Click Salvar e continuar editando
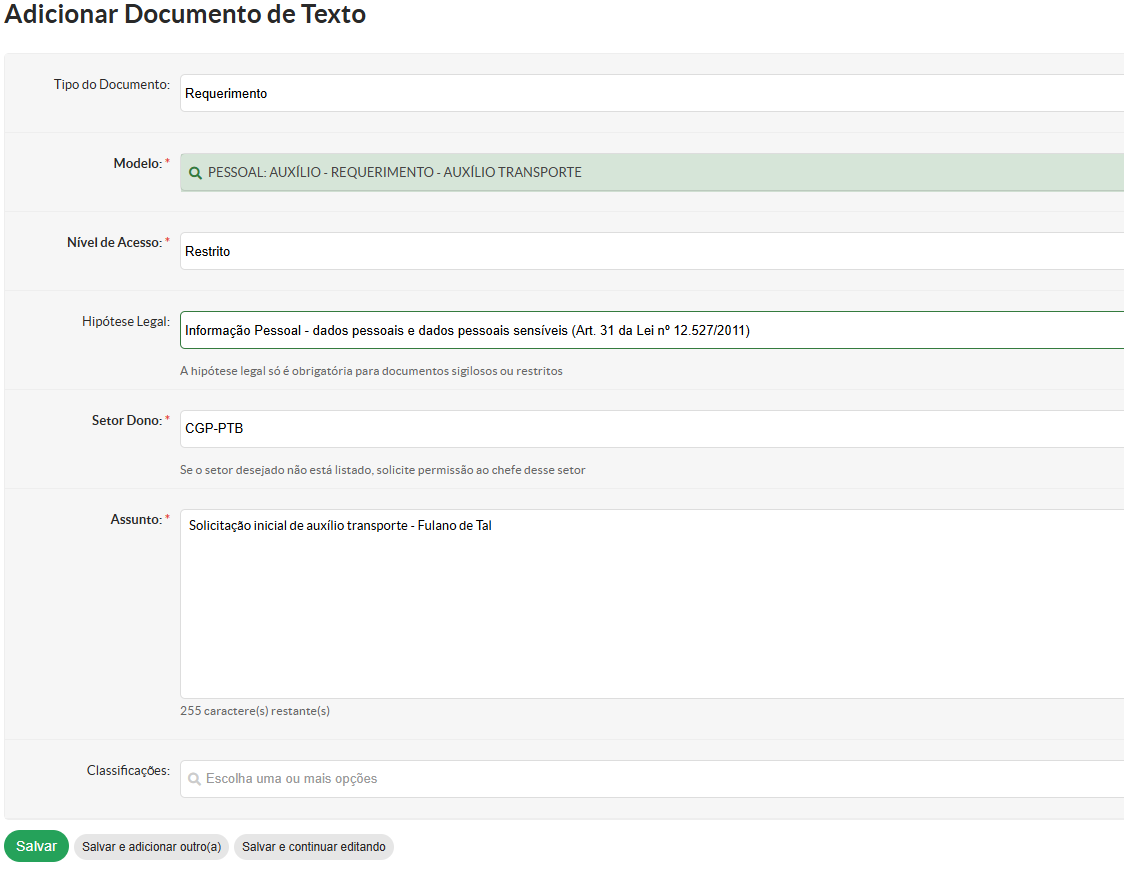The image size is (1124, 882). coord(314,847)
